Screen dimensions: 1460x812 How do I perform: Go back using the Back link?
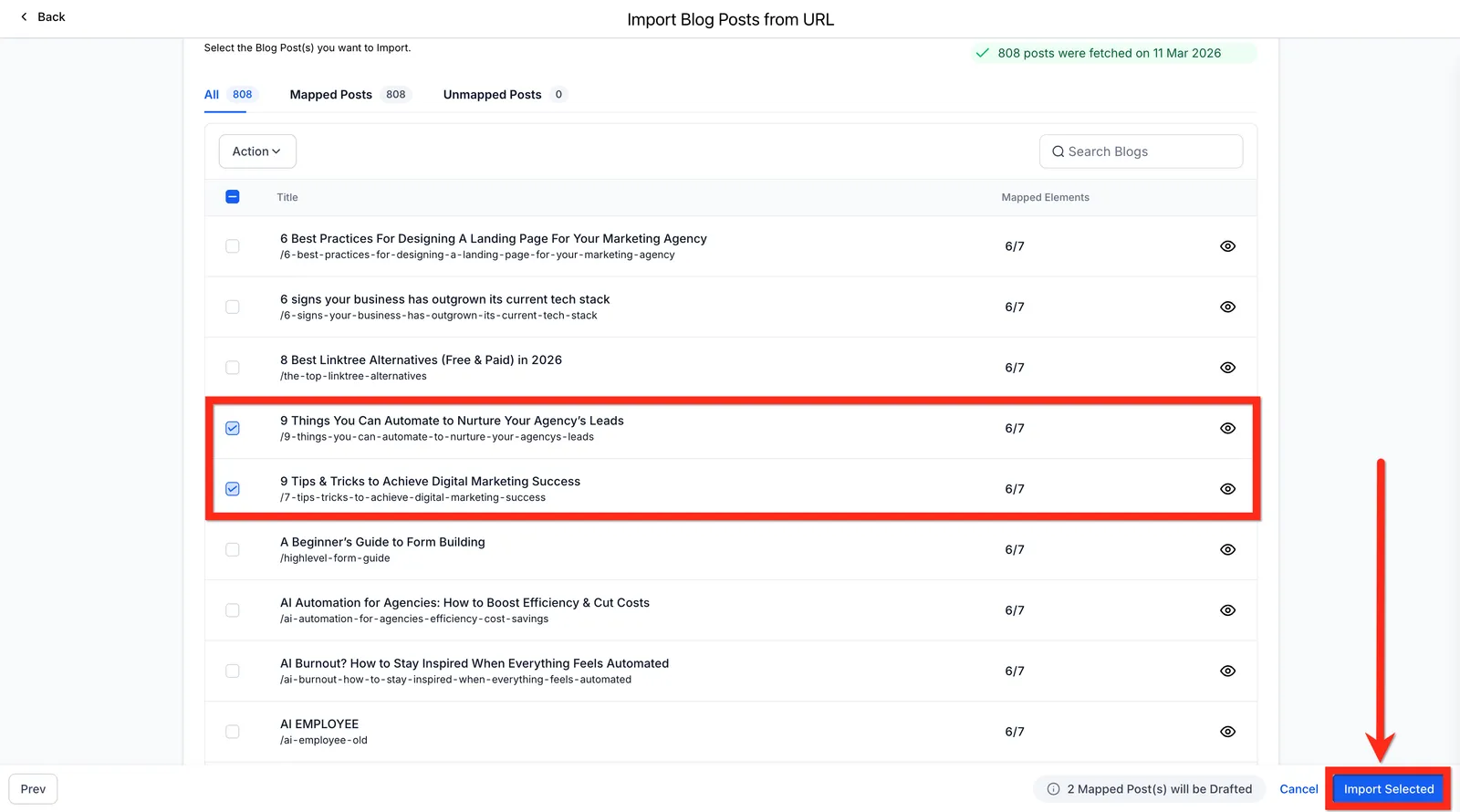43,16
